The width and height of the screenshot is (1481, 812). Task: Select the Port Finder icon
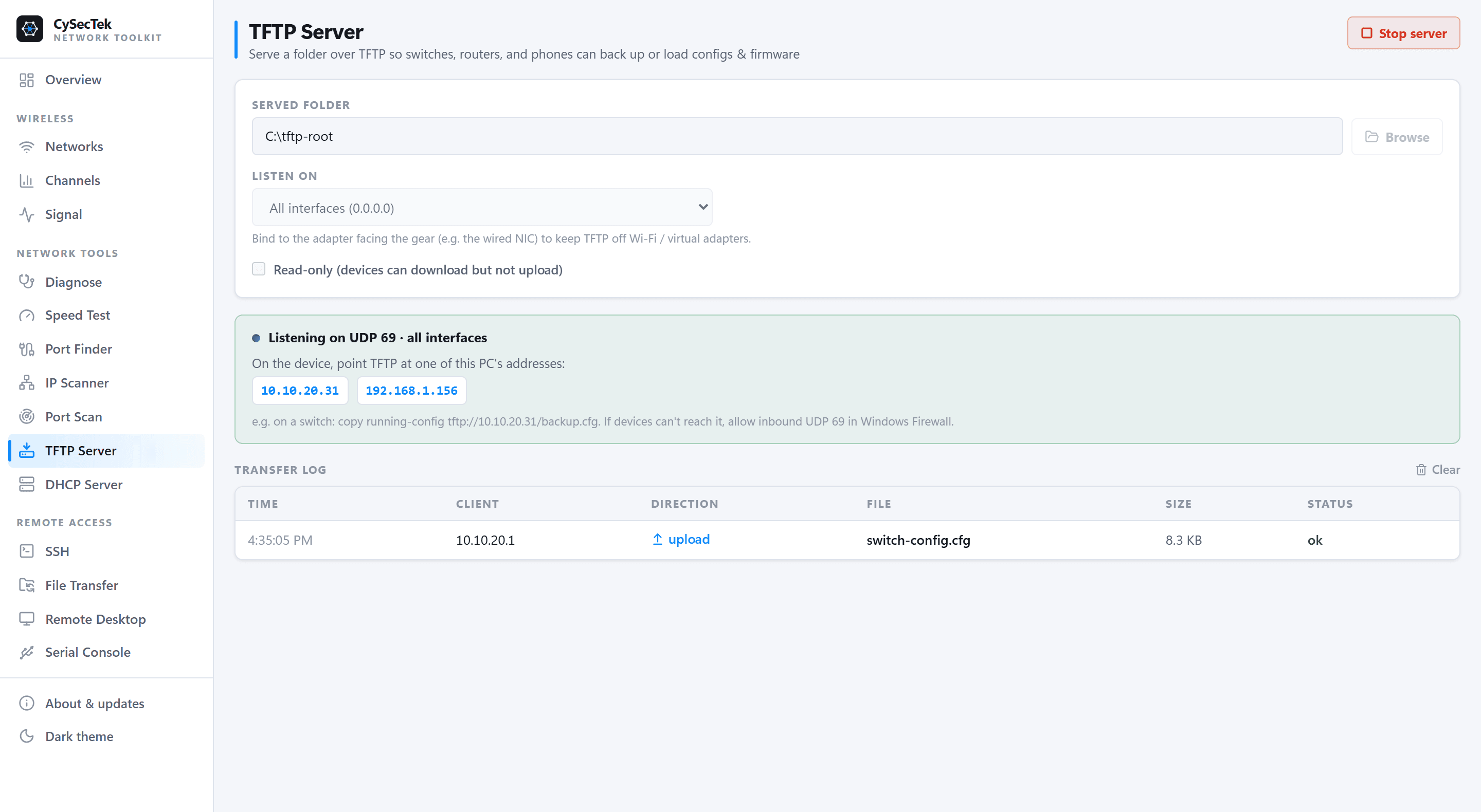pos(26,349)
